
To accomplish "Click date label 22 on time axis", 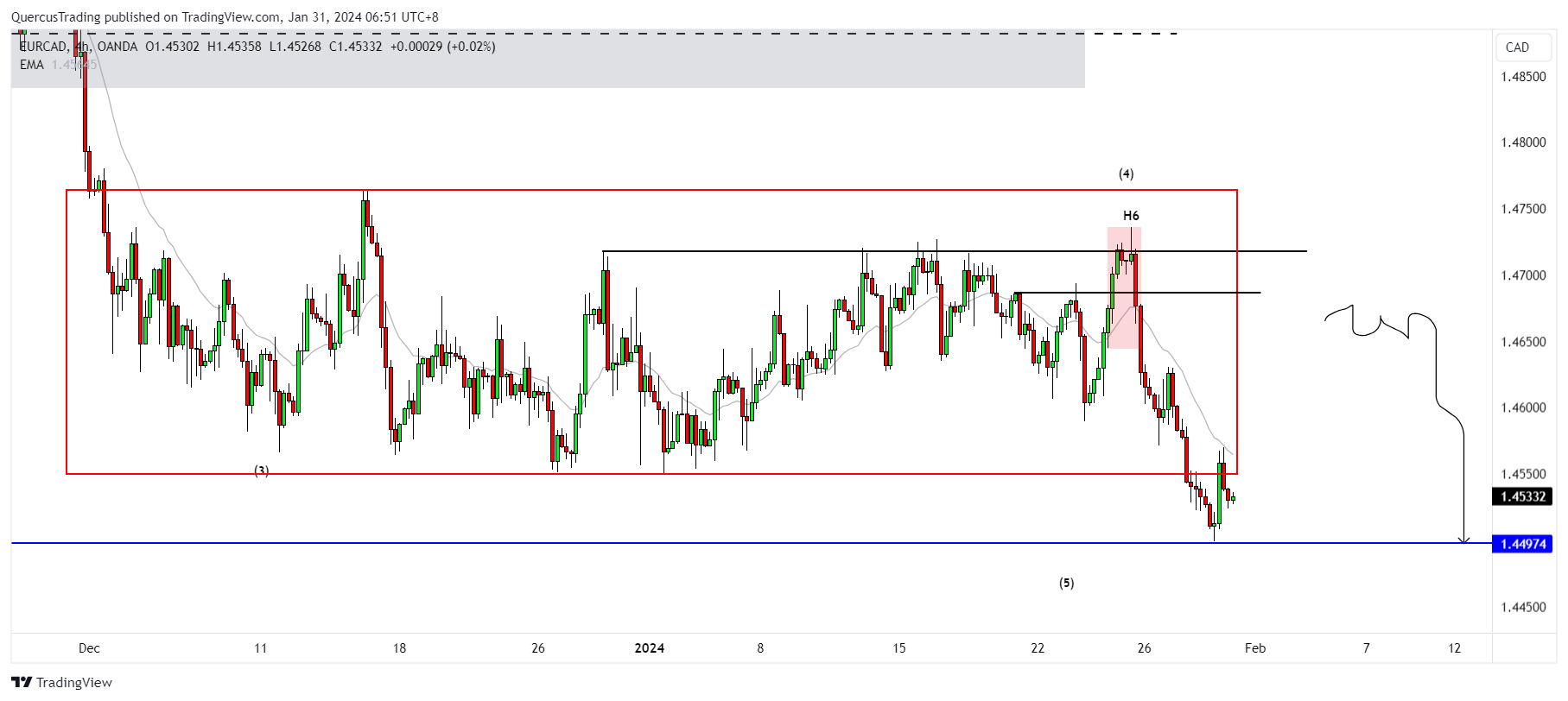I will [1038, 648].
